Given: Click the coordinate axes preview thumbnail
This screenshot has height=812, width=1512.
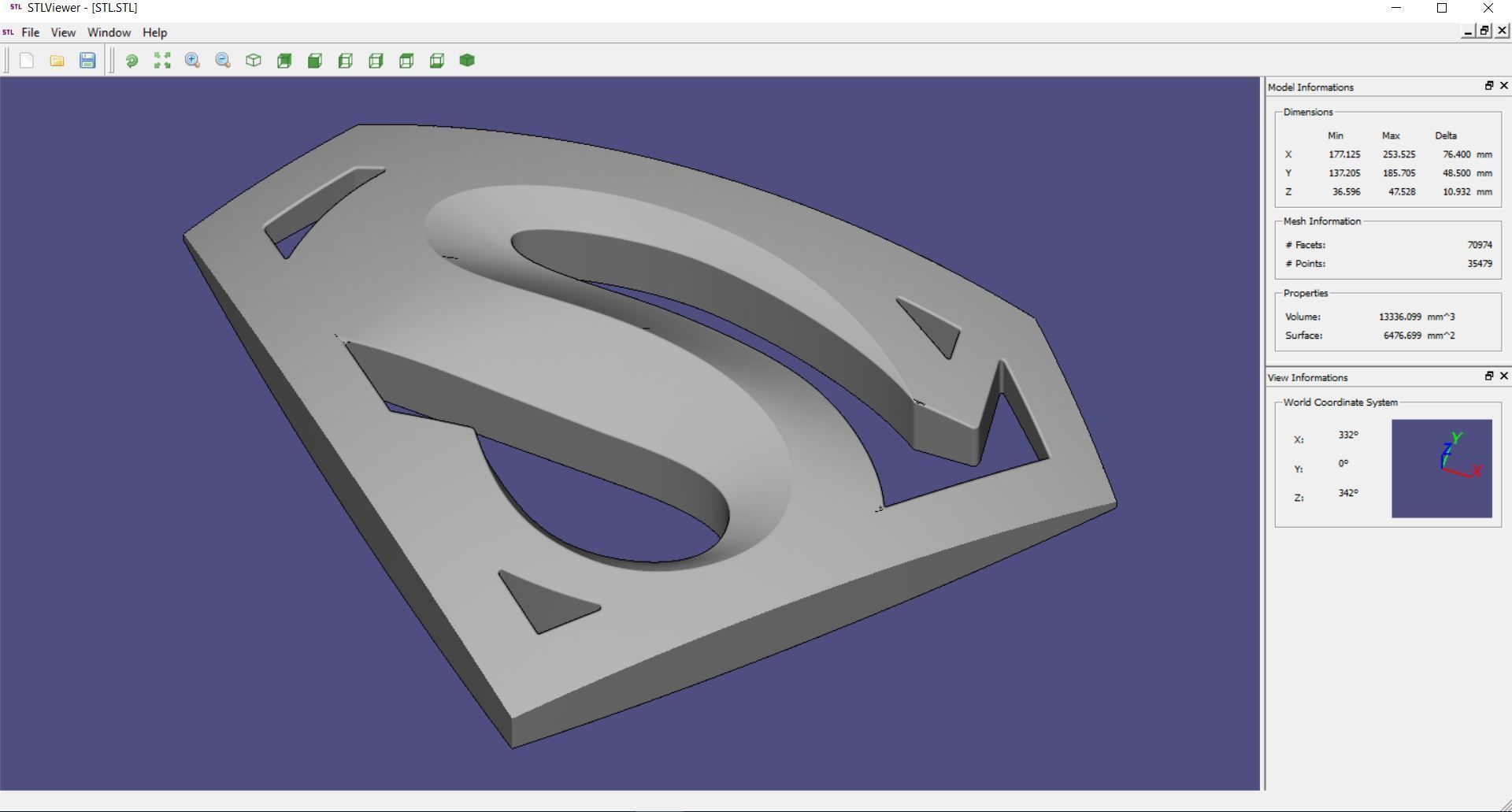Looking at the screenshot, I should tap(1441, 469).
